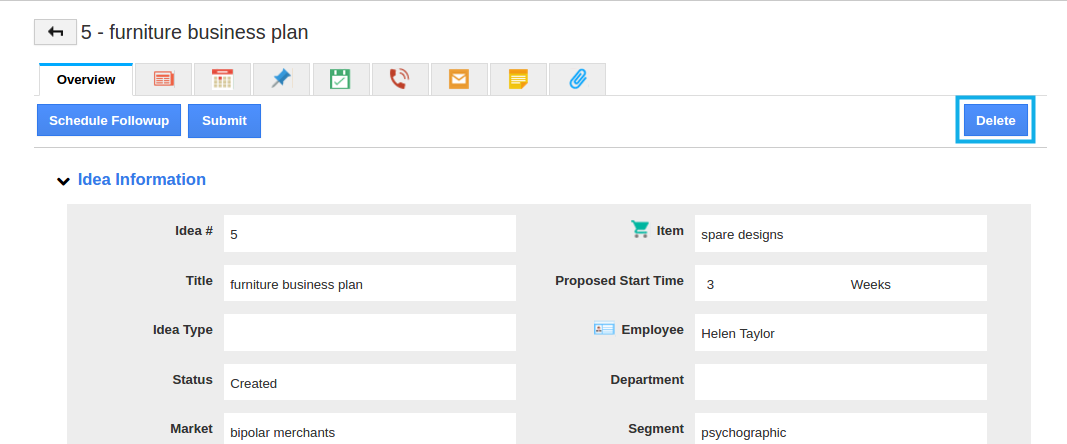Click the Weeks unit in Proposed Start Time

tap(870, 285)
